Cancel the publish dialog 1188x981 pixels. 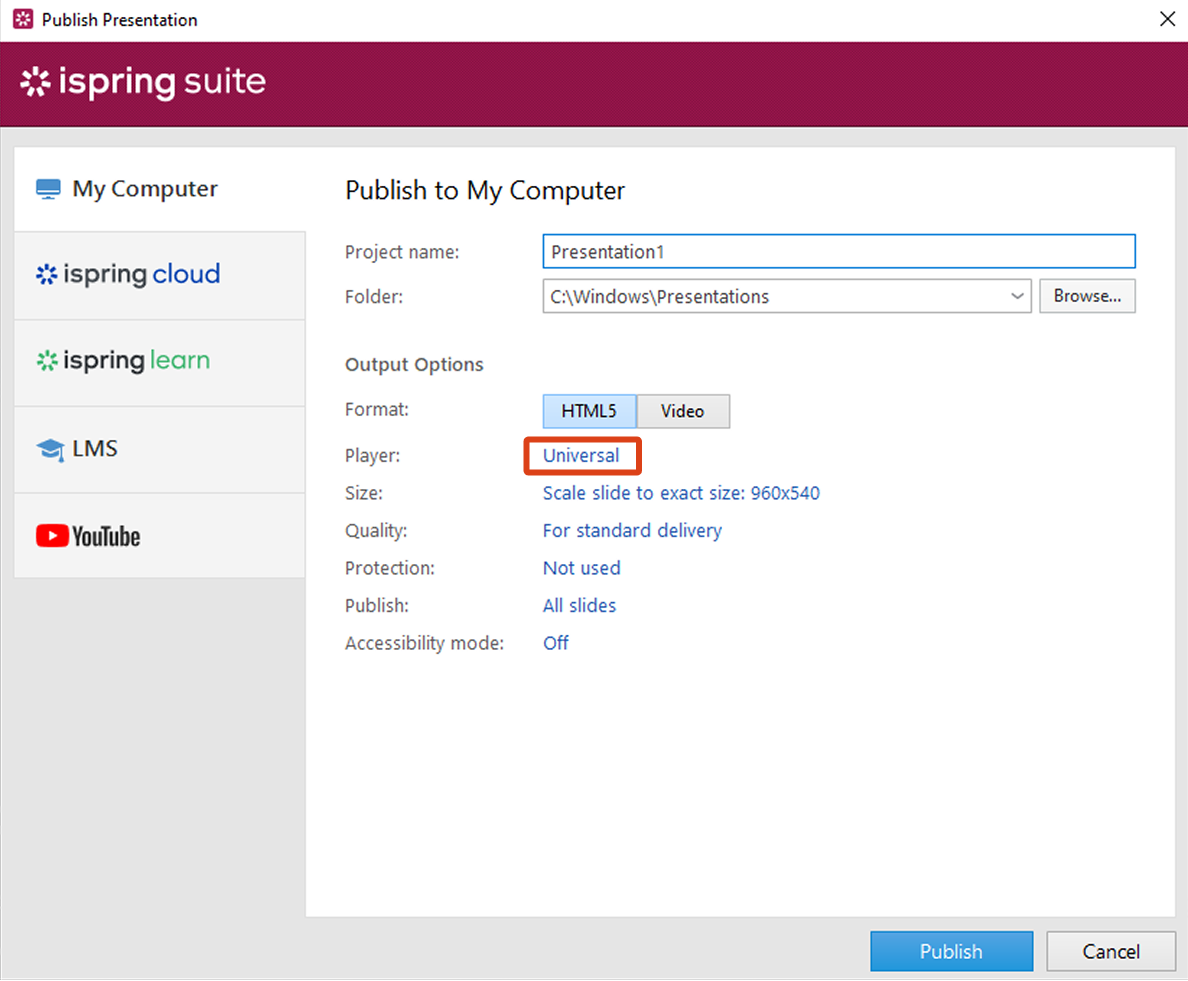pyautogui.click(x=1110, y=951)
